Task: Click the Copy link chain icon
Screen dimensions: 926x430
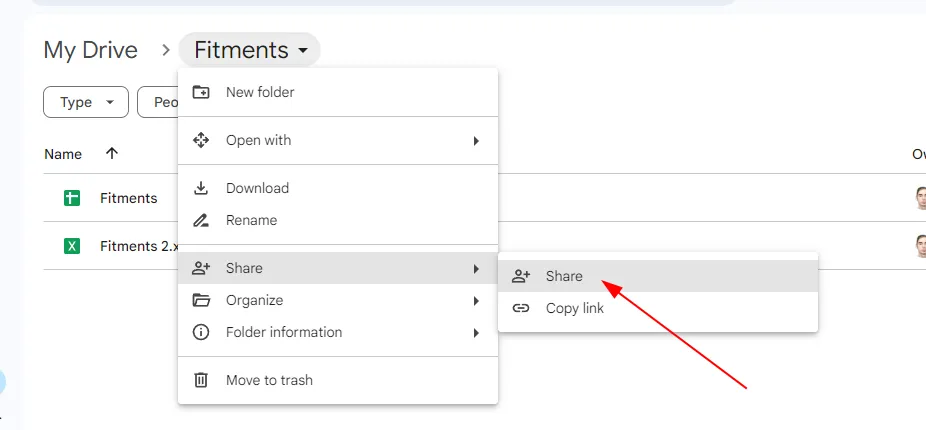Action: [x=521, y=308]
